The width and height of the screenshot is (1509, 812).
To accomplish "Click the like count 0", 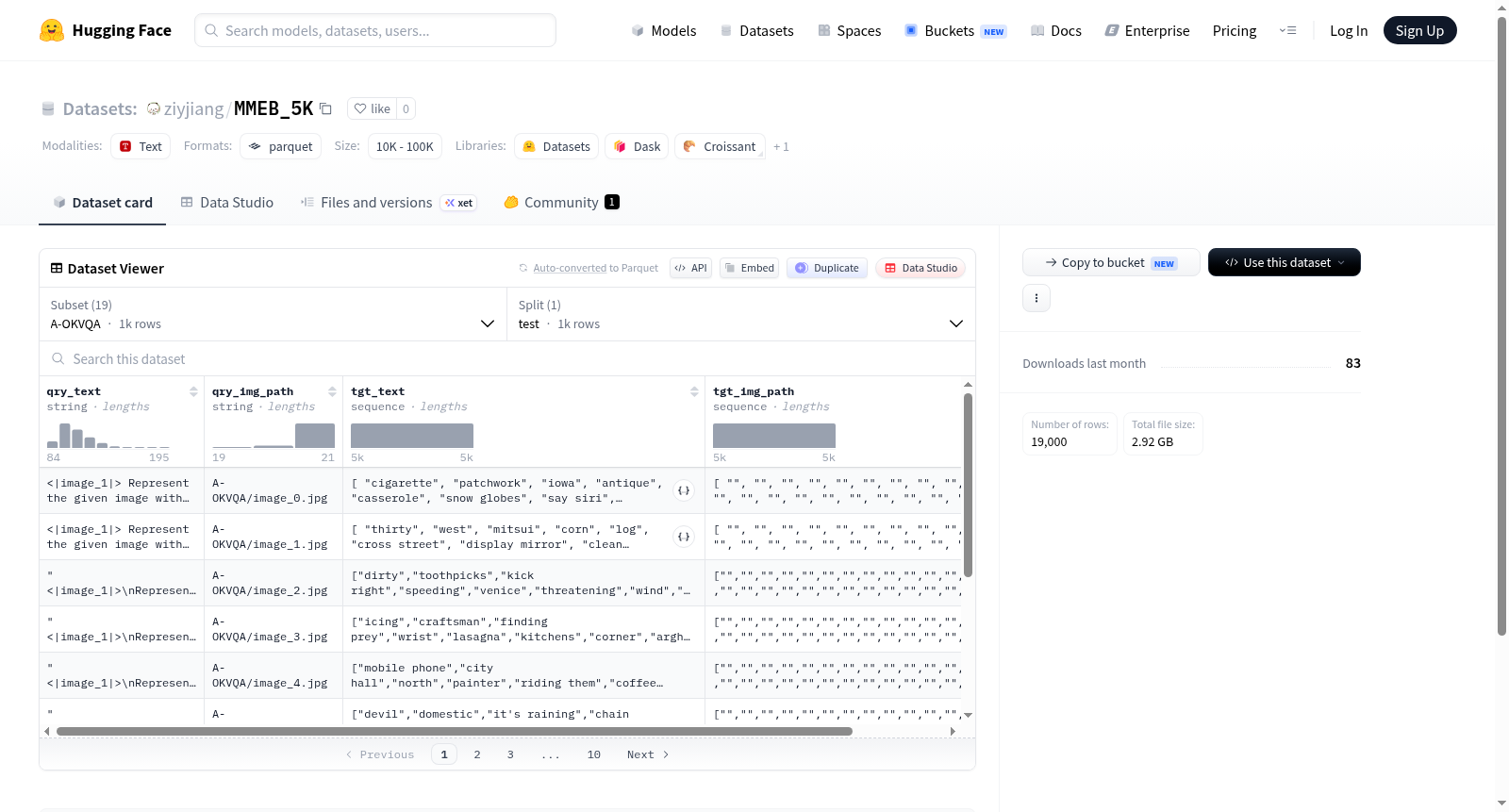I will tap(406, 108).
